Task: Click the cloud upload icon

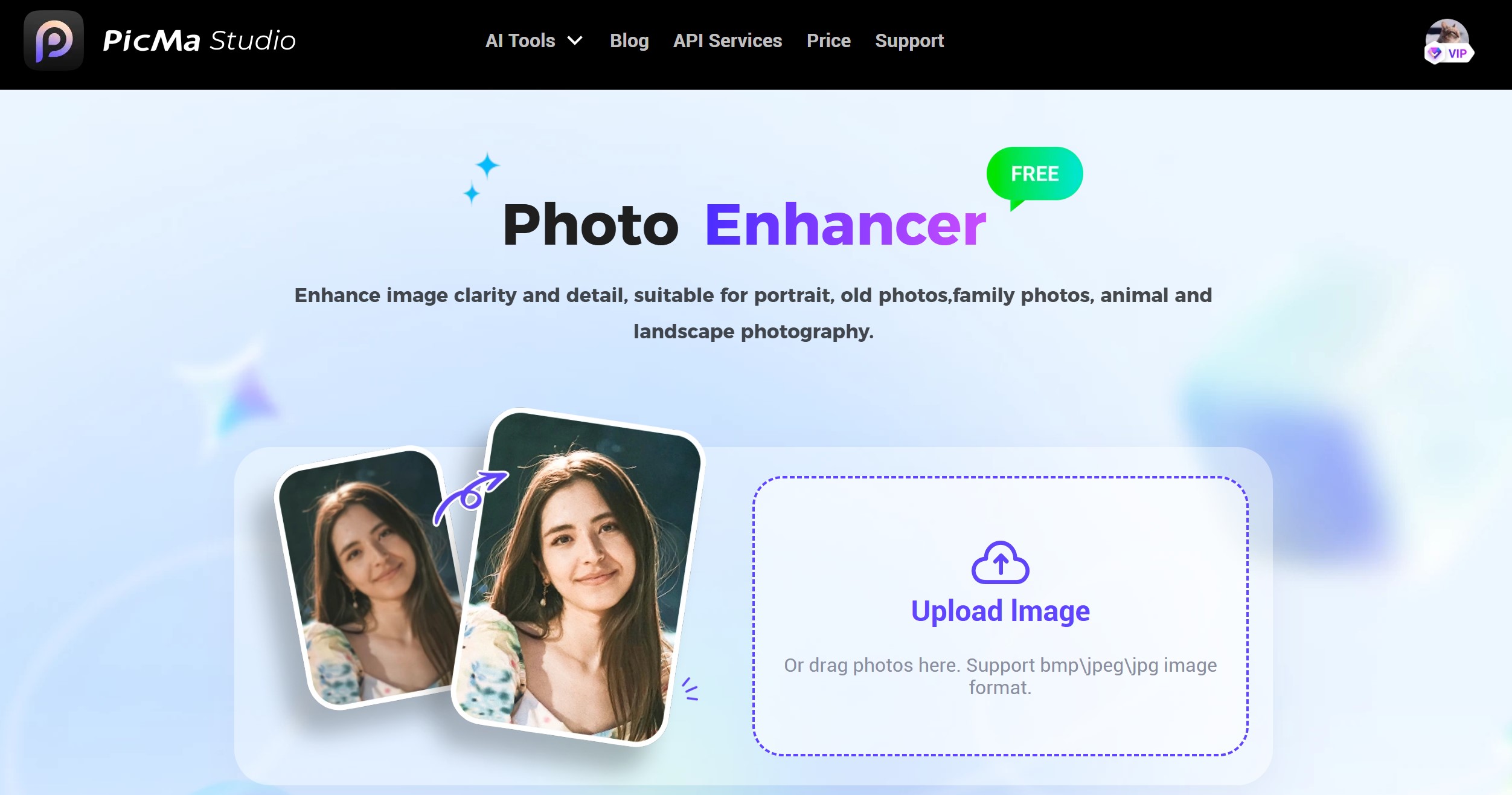Action: [1001, 562]
